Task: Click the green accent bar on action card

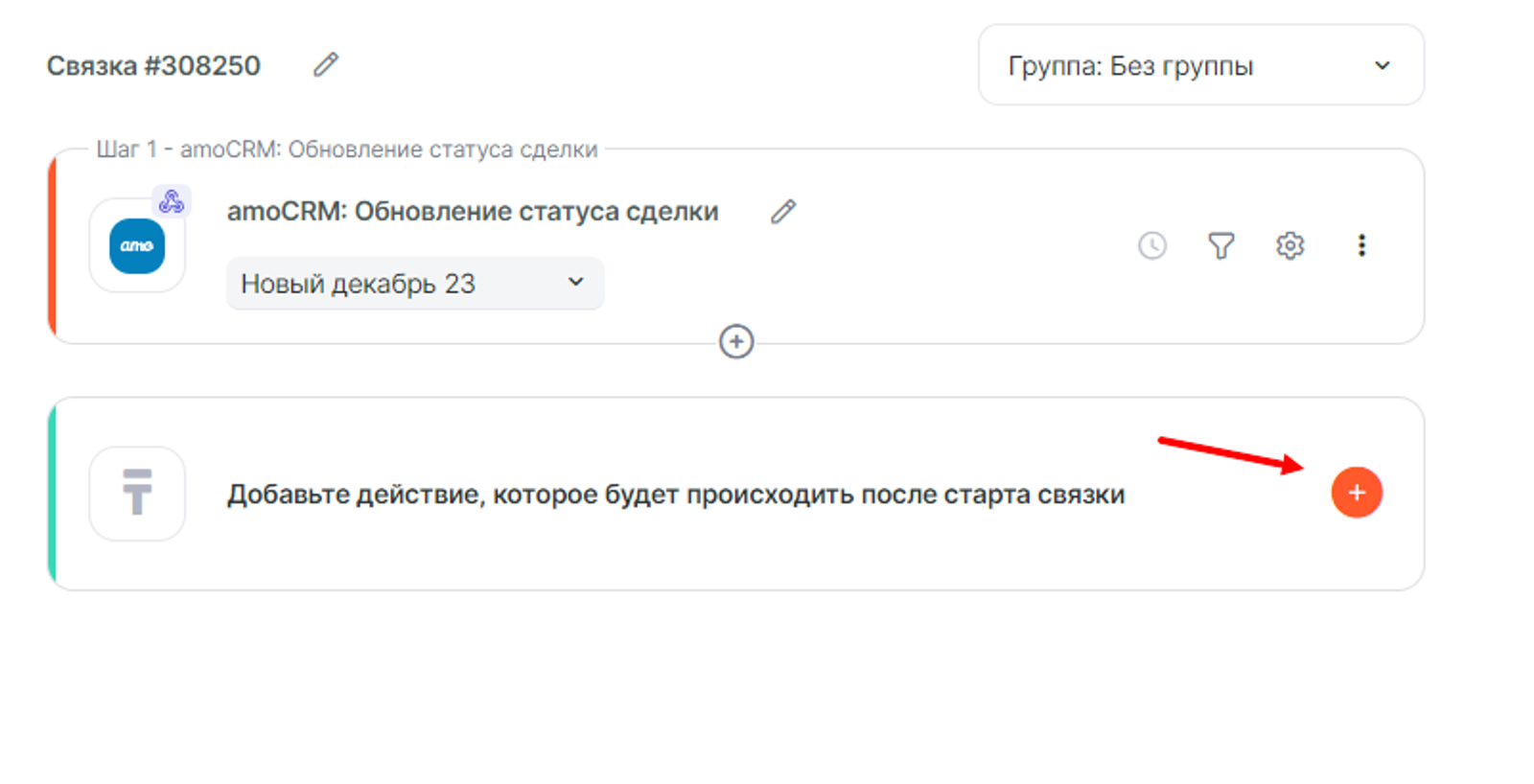Action: pos(52,494)
